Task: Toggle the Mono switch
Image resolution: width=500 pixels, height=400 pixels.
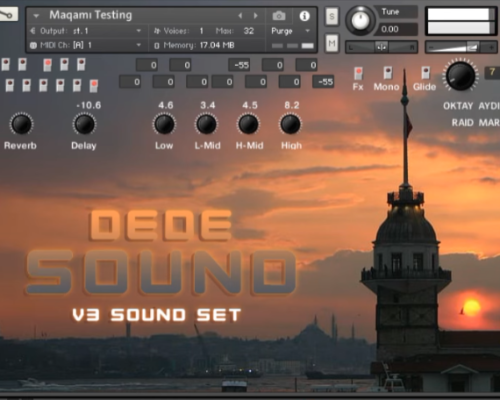Action: 387,73
